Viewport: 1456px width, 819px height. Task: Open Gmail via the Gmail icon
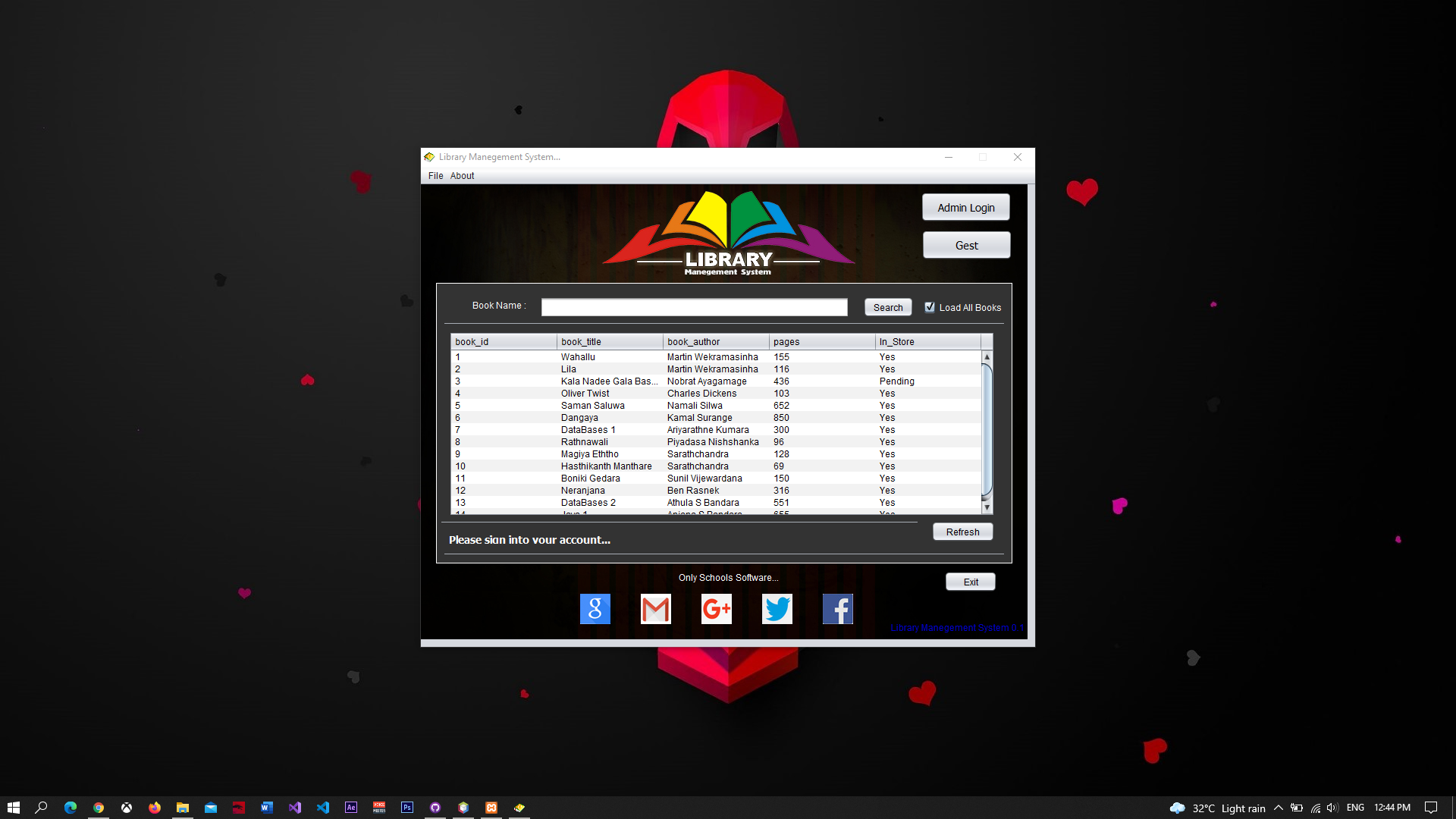click(x=655, y=608)
